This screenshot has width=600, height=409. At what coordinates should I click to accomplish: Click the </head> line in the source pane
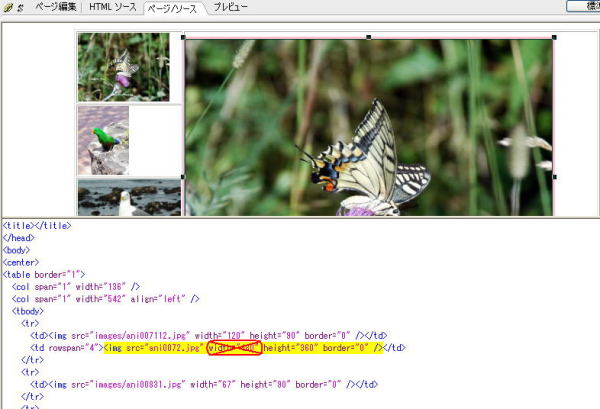(x=18, y=238)
